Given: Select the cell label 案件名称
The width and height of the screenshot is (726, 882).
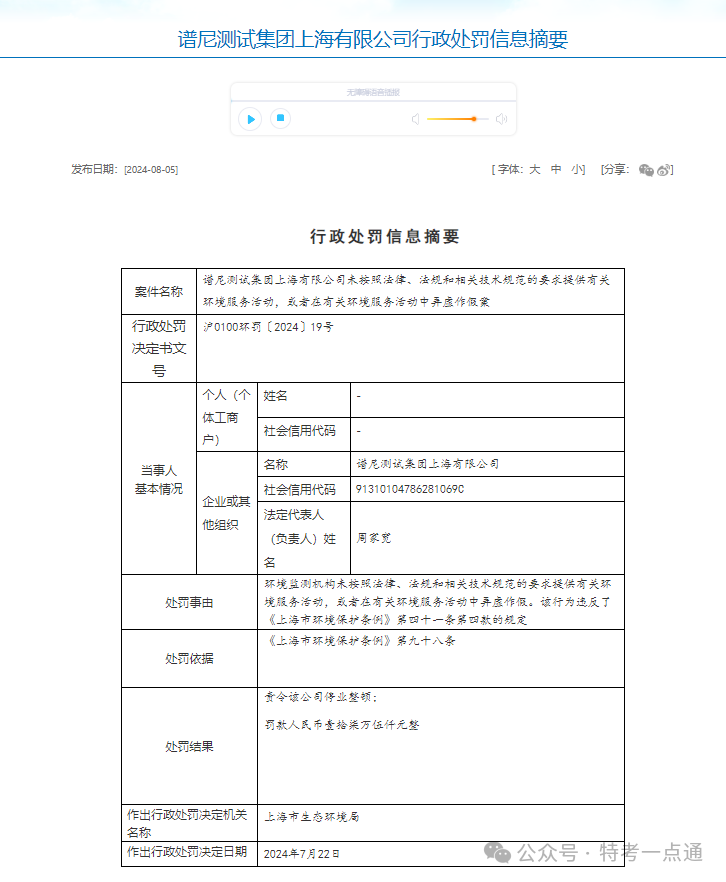Looking at the screenshot, I should [x=159, y=291].
